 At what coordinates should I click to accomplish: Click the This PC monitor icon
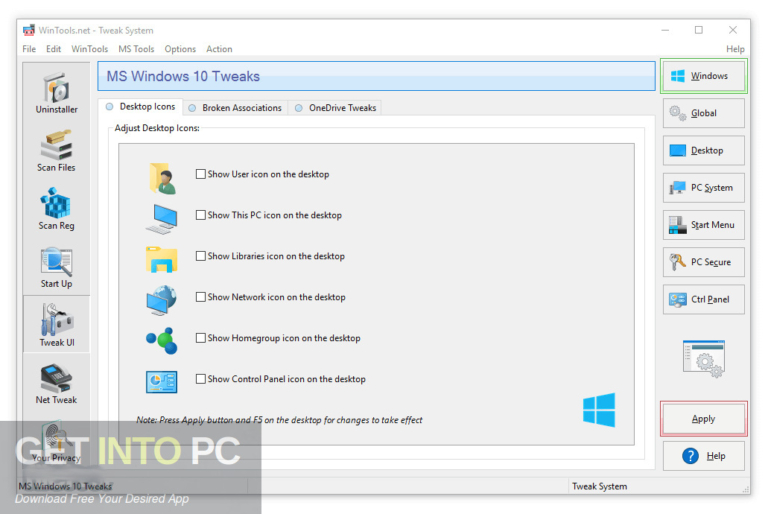[162, 219]
